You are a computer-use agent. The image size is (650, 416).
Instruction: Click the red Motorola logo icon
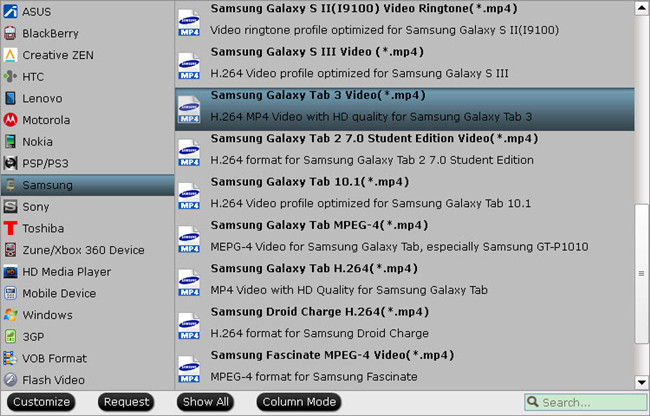click(x=10, y=120)
